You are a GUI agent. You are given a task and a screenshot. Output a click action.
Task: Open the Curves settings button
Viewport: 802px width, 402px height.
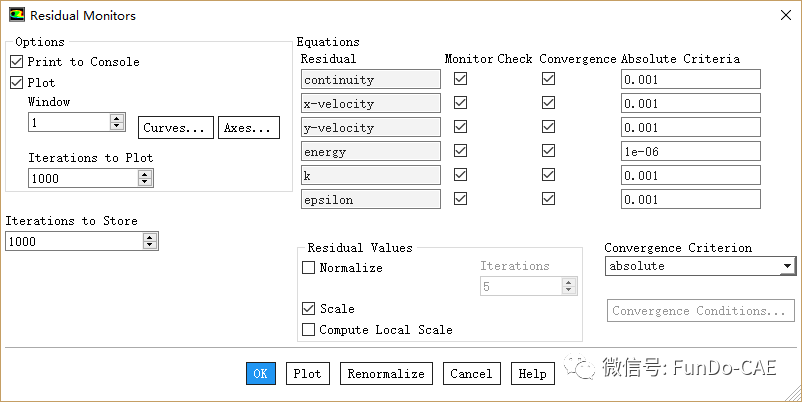pos(175,128)
